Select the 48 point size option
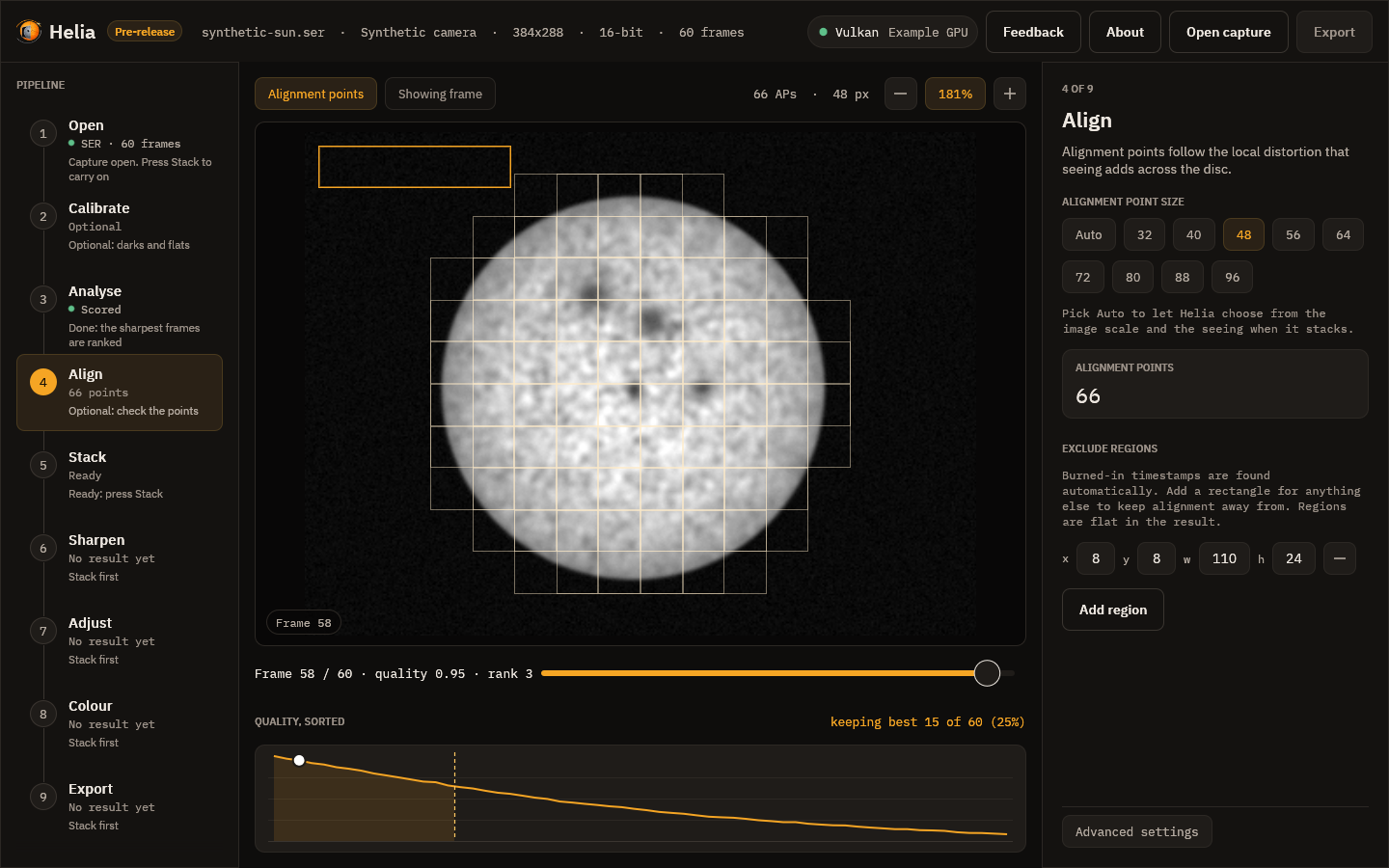Viewport: 1389px width, 868px height. coord(1243,234)
